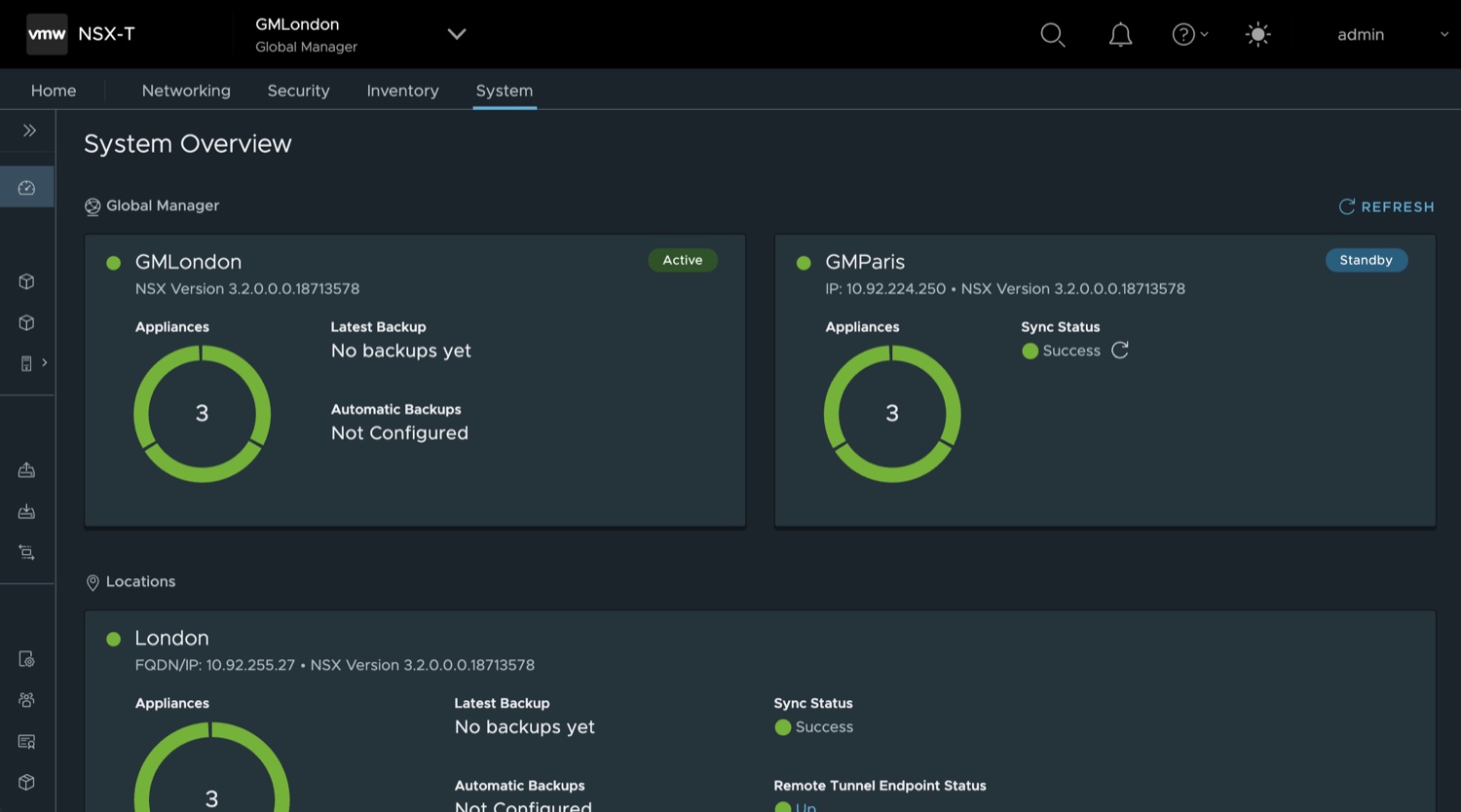Image resolution: width=1461 pixels, height=812 pixels.
Task: Click GMLondon 'NSX Version 3.2.0.0.0.18713578' text
Action: pos(247,289)
